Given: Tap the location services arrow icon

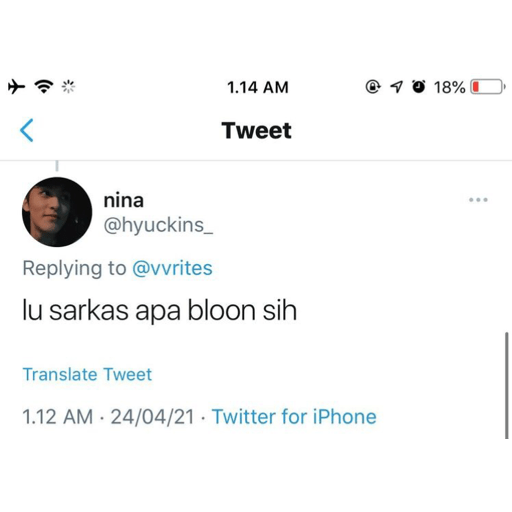Looking at the screenshot, I should point(396,87).
